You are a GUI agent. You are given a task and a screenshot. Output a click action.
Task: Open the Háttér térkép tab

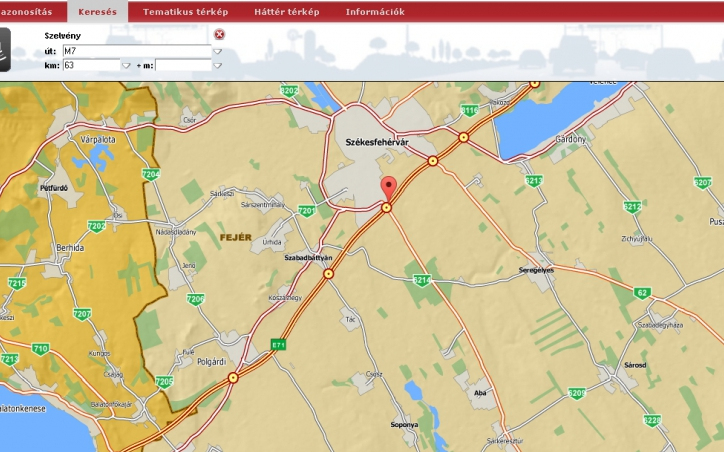point(287,12)
